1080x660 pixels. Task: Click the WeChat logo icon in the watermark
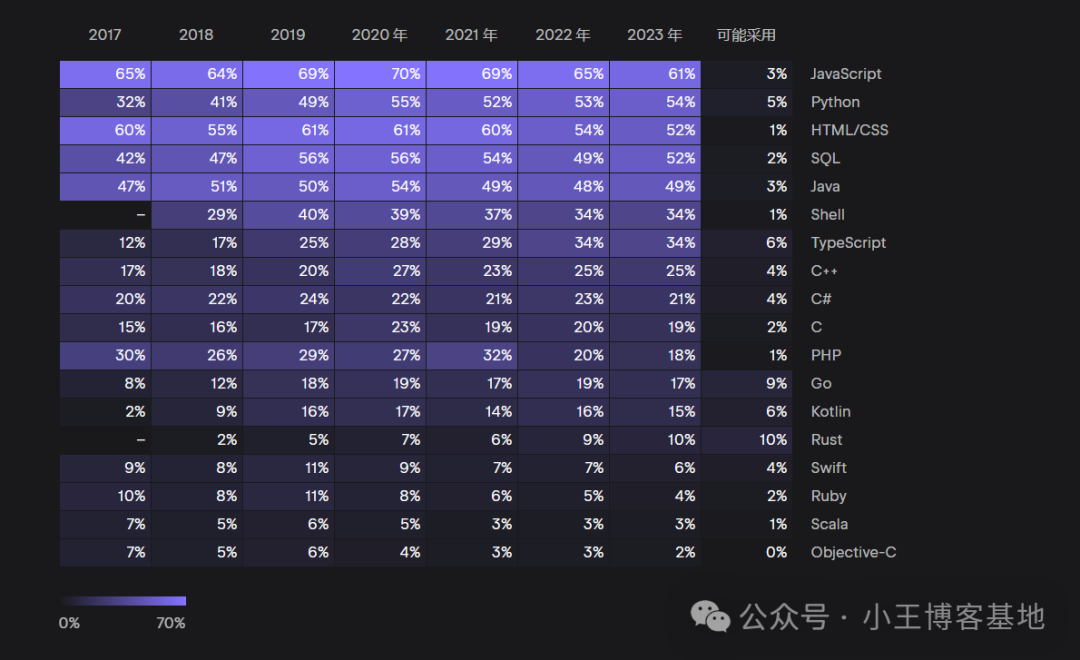click(712, 617)
